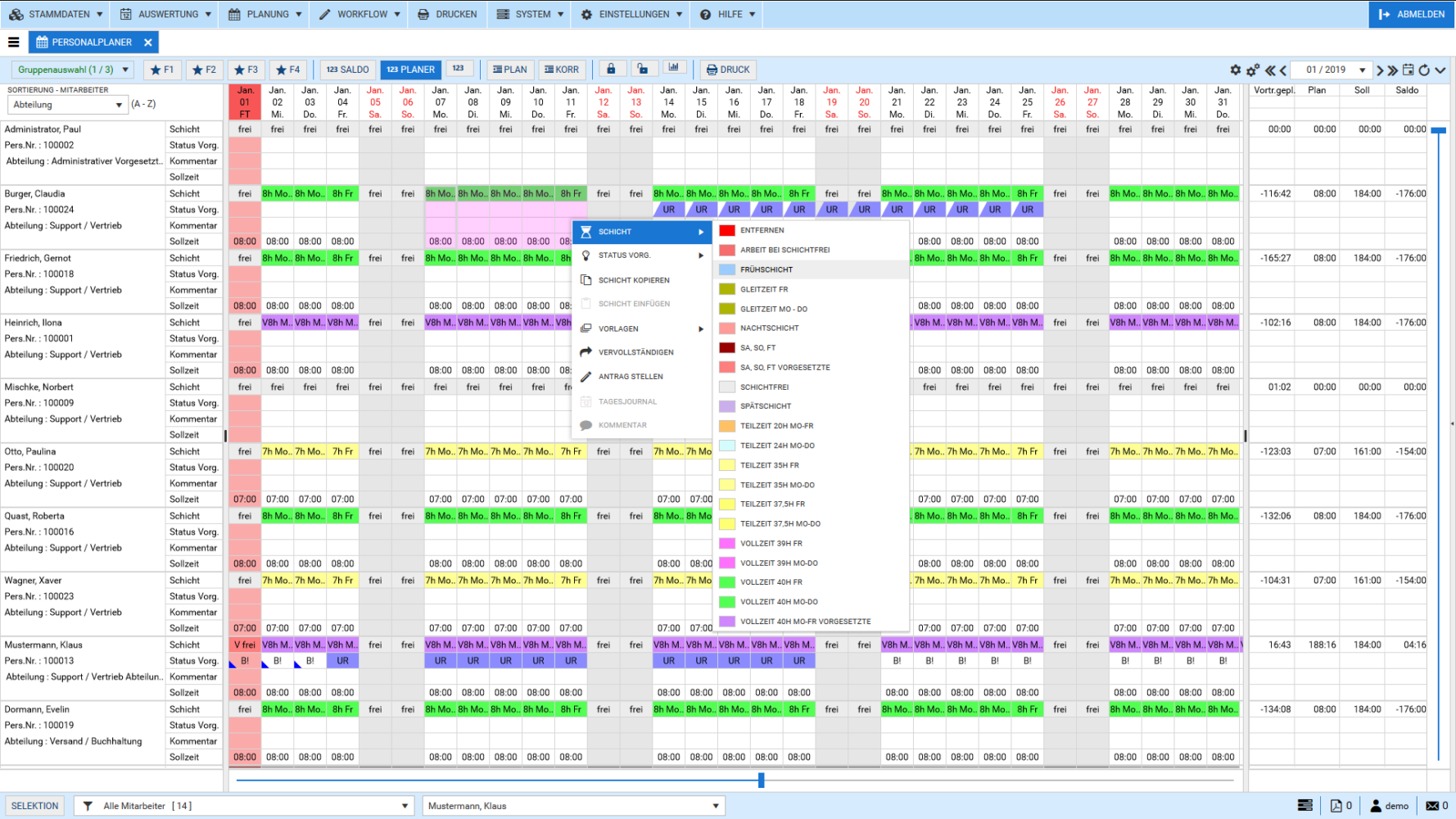Go to next month with single arrow
This screenshot has height=819, width=1456.
[1380, 70]
